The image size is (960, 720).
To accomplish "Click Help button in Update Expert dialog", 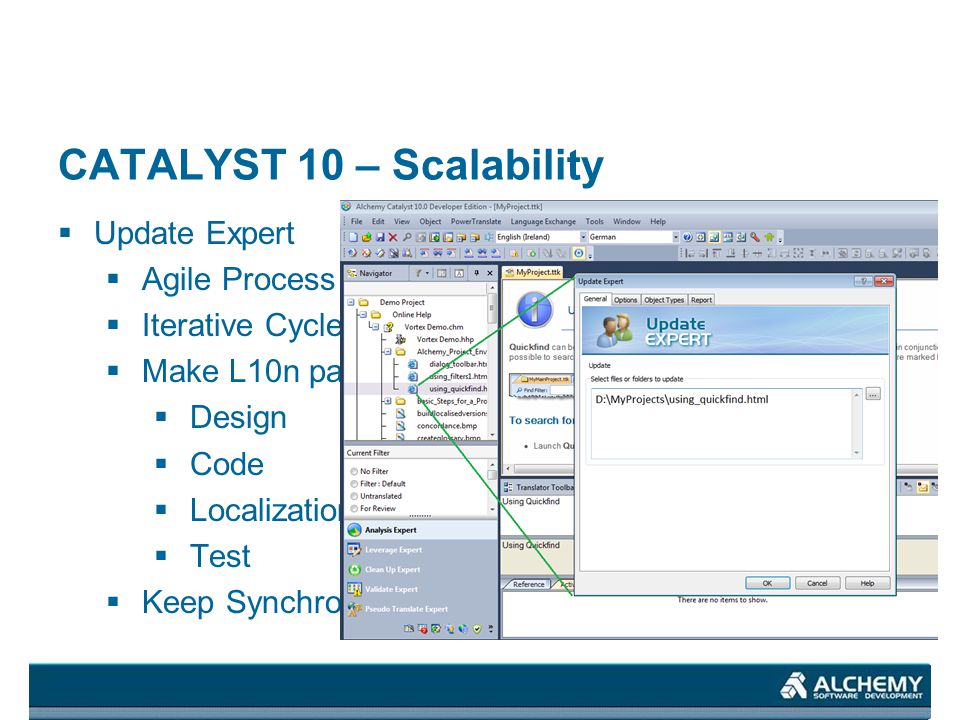I will [x=867, y=583].
